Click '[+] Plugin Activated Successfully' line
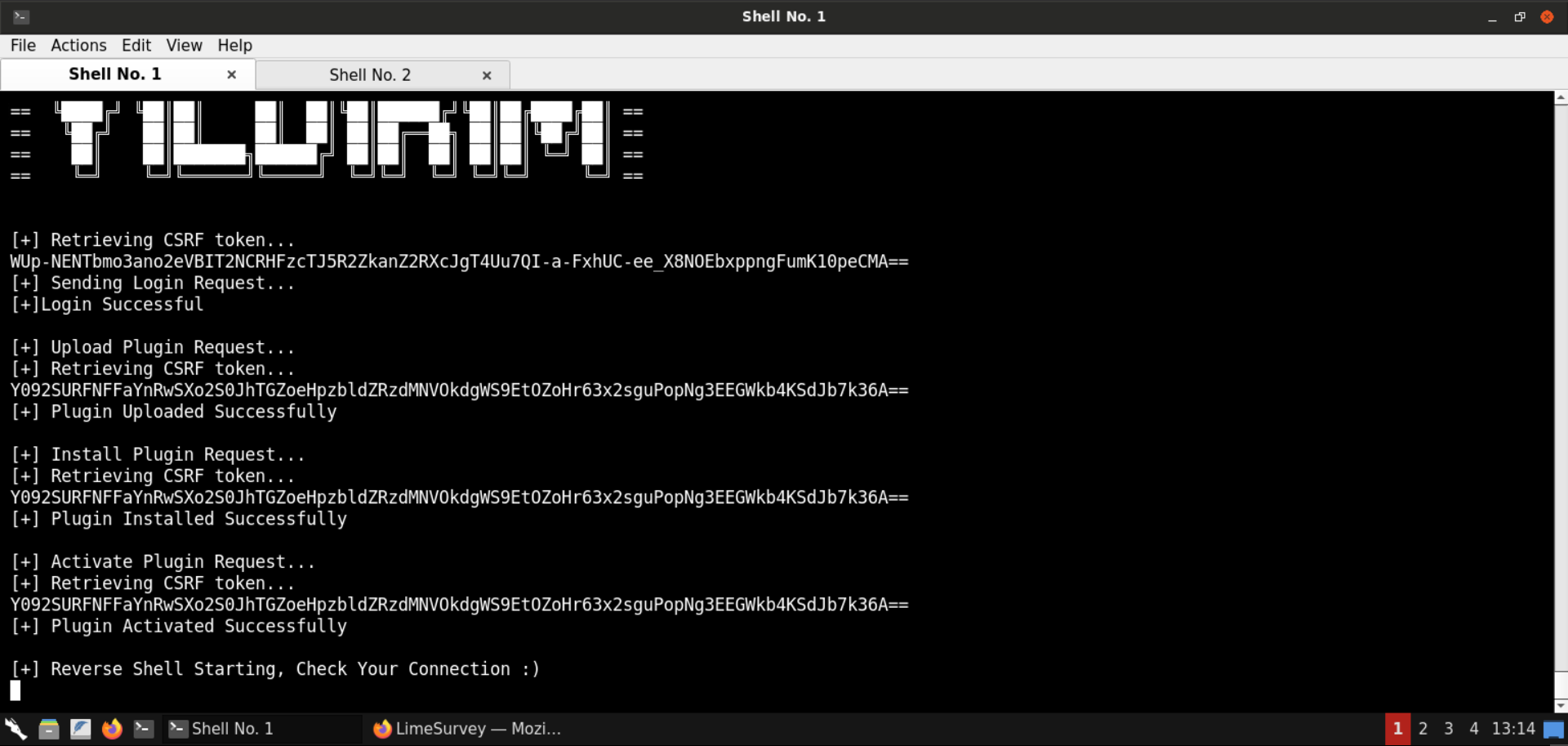Screen dimensions: 1568x746 (179, 627)
